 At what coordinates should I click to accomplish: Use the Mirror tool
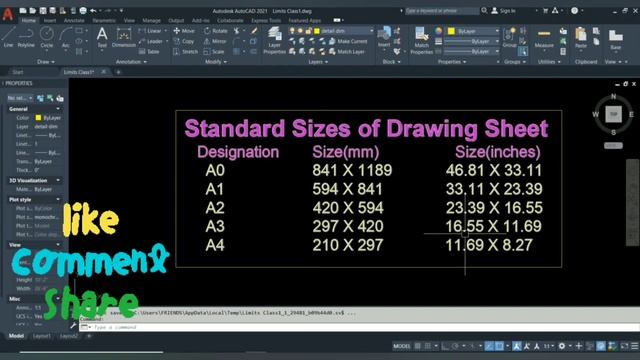tap(215, 41)
